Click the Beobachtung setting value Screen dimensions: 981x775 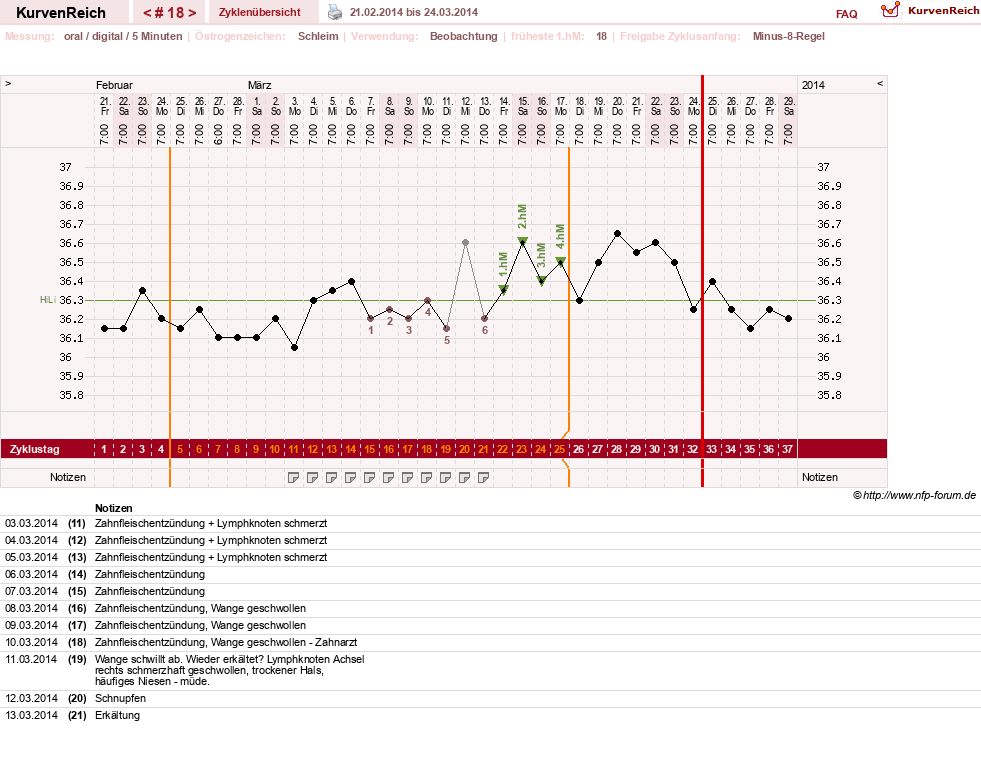point(464,36)
